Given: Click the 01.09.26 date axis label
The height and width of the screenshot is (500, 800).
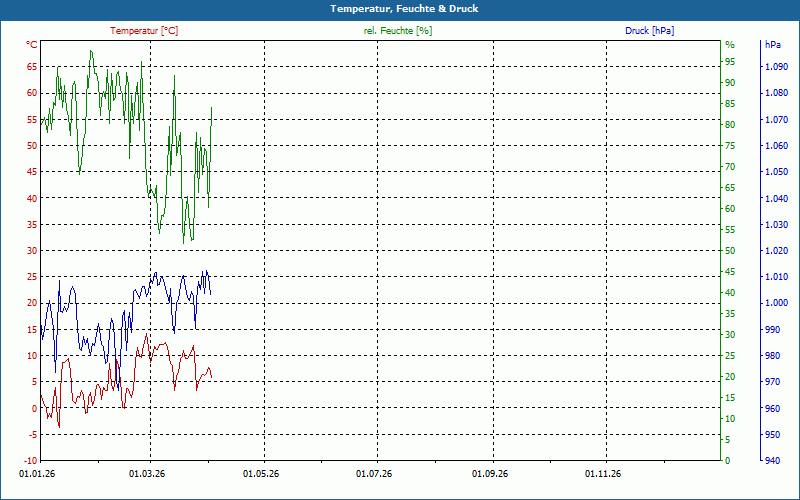Looking at the screenshot, I should coord(491,474).
